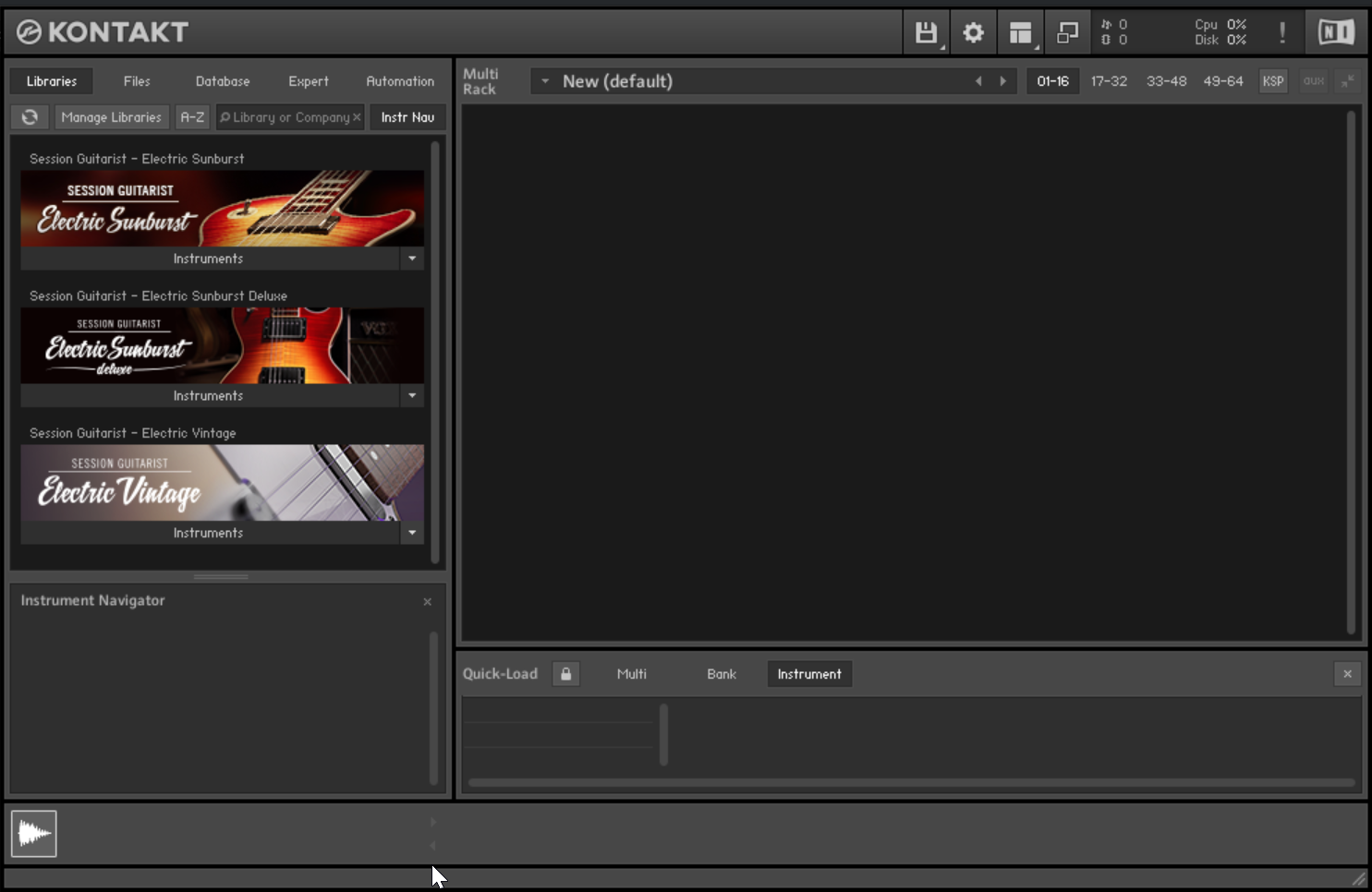Click the New (default) multi name

coord(617,81)
